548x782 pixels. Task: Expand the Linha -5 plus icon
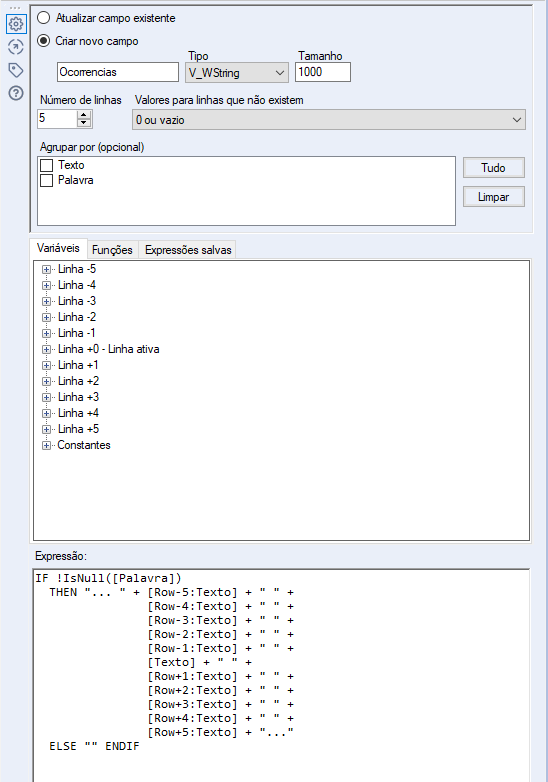[x=46, y=269]
